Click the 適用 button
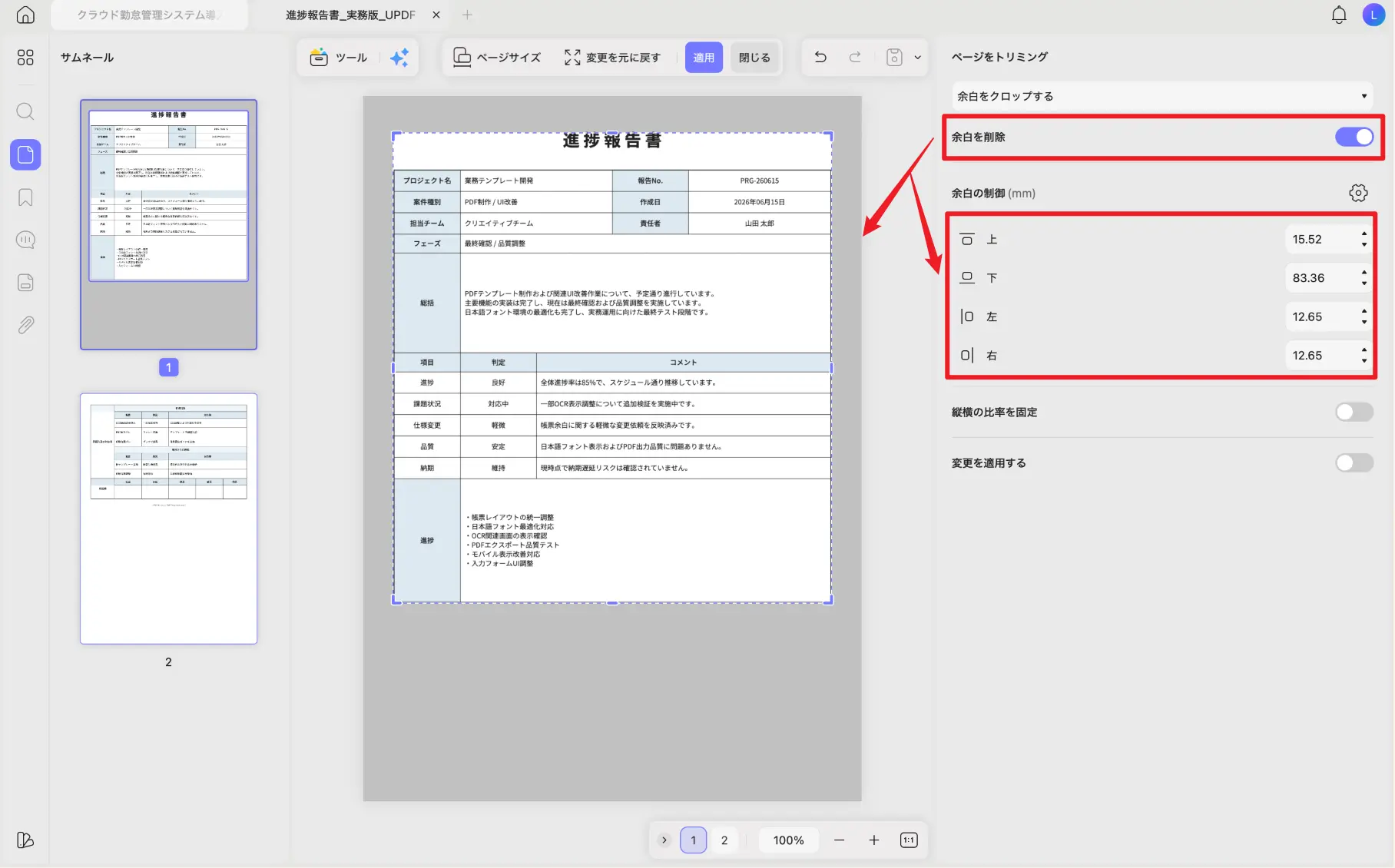The height and width of the screenshot is (868, 1395). click(704, 58)
